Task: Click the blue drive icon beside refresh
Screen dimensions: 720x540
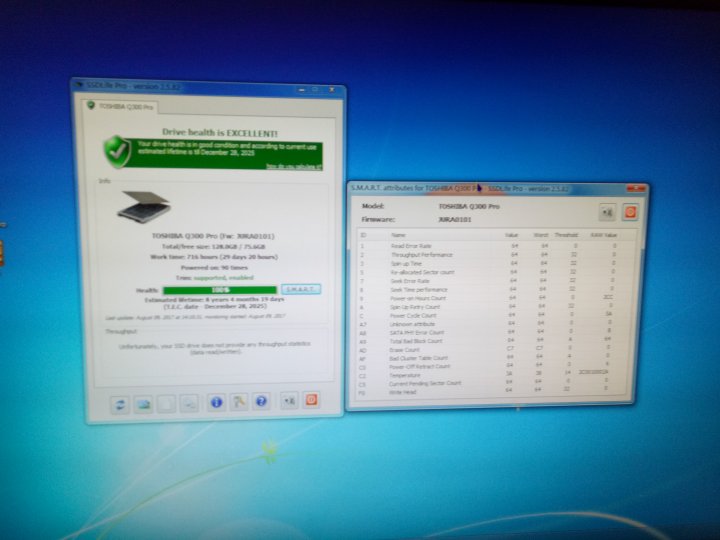Action: (x=144, y=402)
